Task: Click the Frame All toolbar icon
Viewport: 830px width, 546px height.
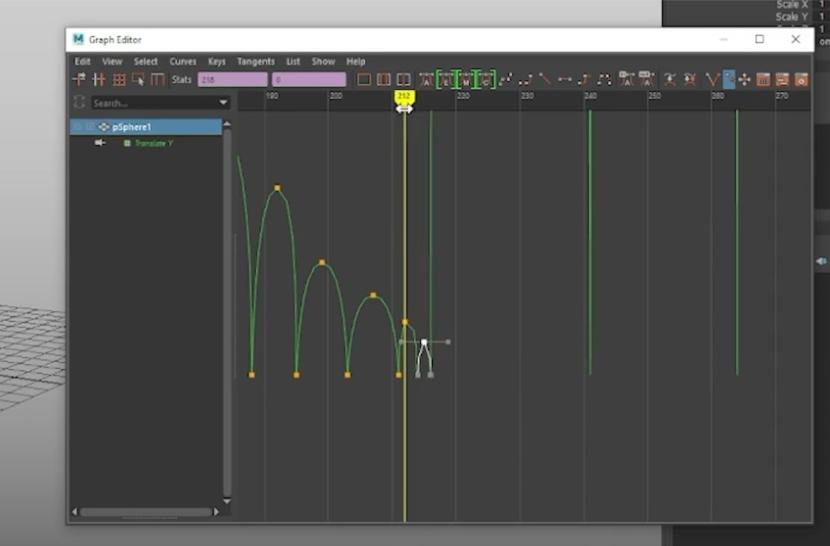Action: tap(364, 80)
